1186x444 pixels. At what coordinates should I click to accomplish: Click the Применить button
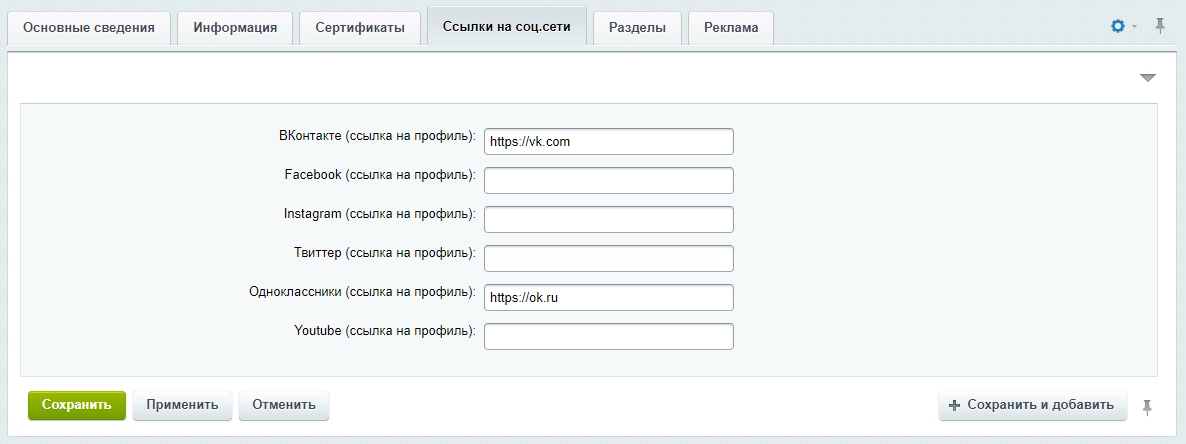182,405
